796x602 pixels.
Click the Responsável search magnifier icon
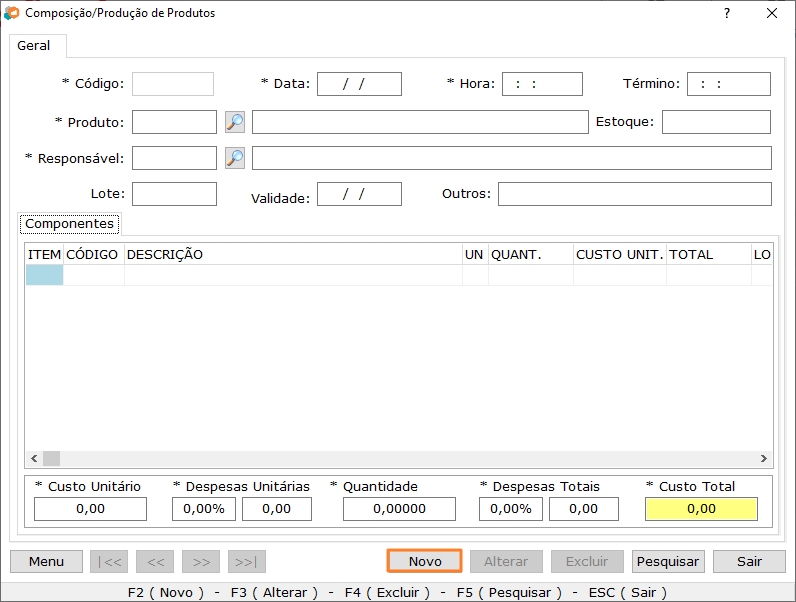point(235,158)
